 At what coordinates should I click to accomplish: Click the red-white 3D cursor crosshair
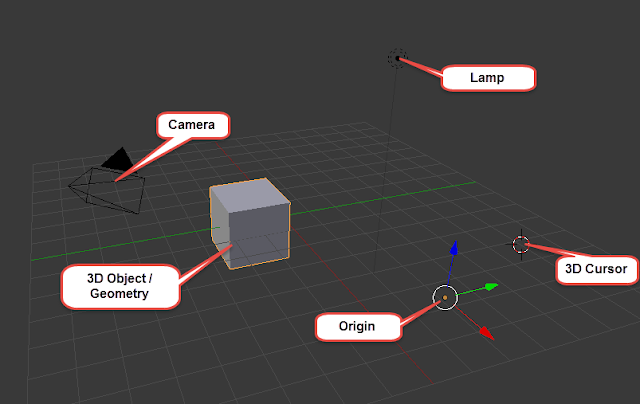coord(521,244)
